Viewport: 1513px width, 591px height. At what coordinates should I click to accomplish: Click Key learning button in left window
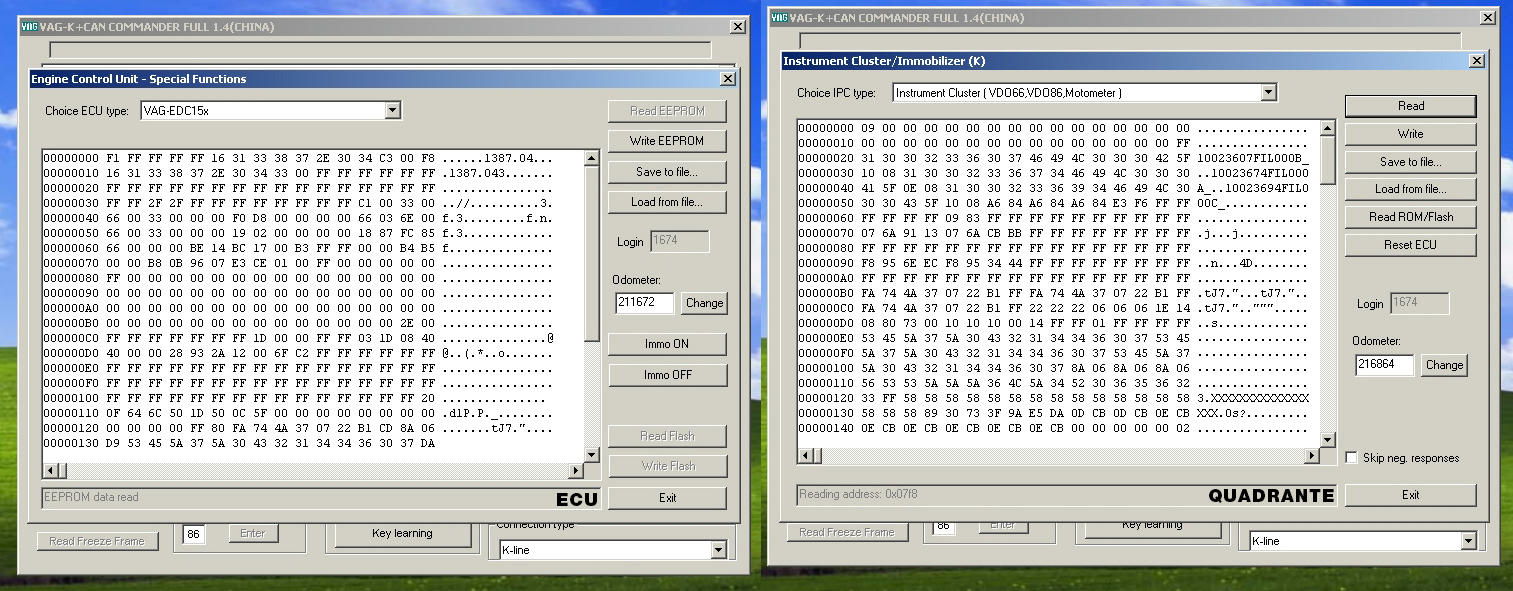402,534
